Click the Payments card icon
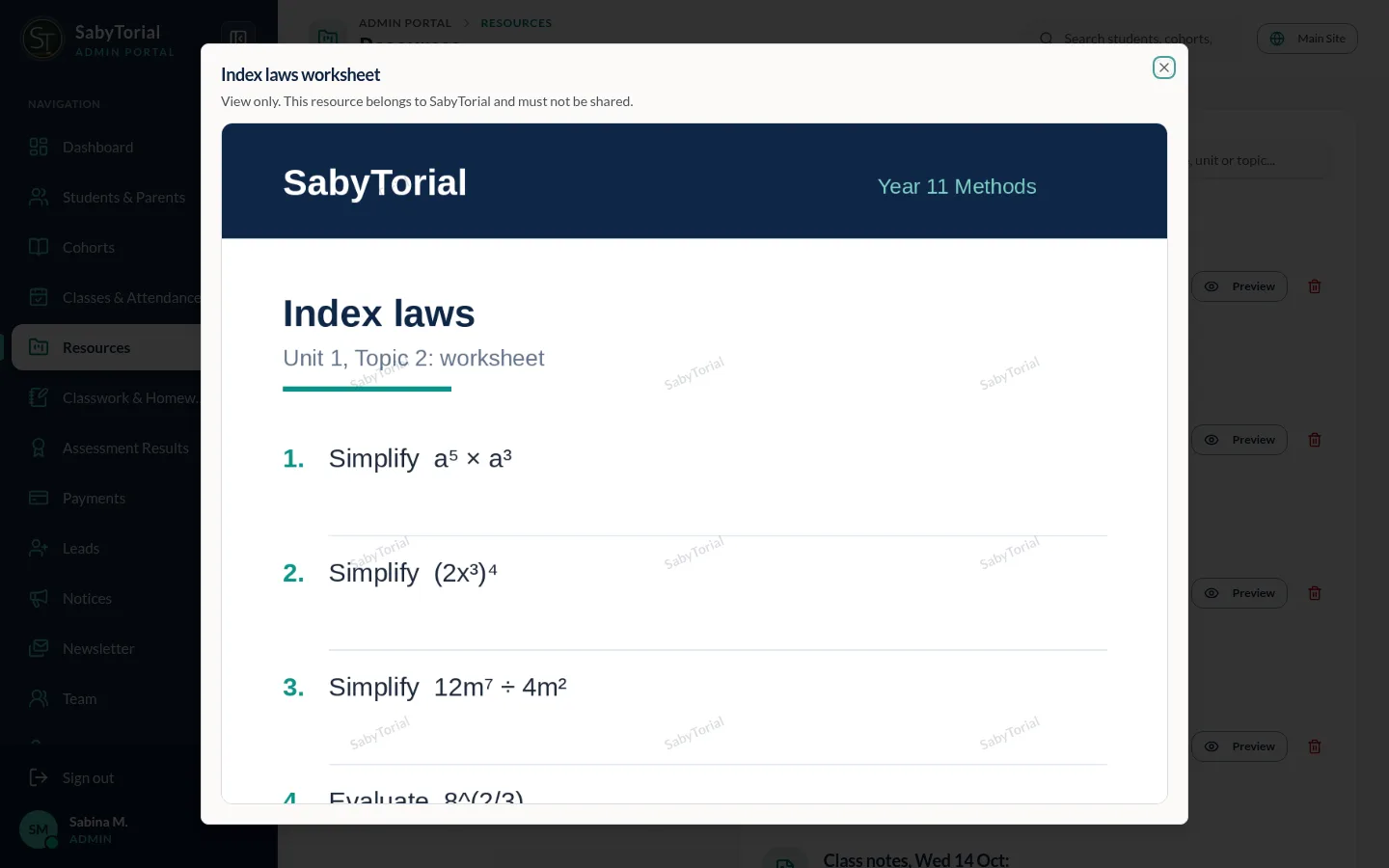1389x868 pixels. pyautogui.click(x=39, y=498)
